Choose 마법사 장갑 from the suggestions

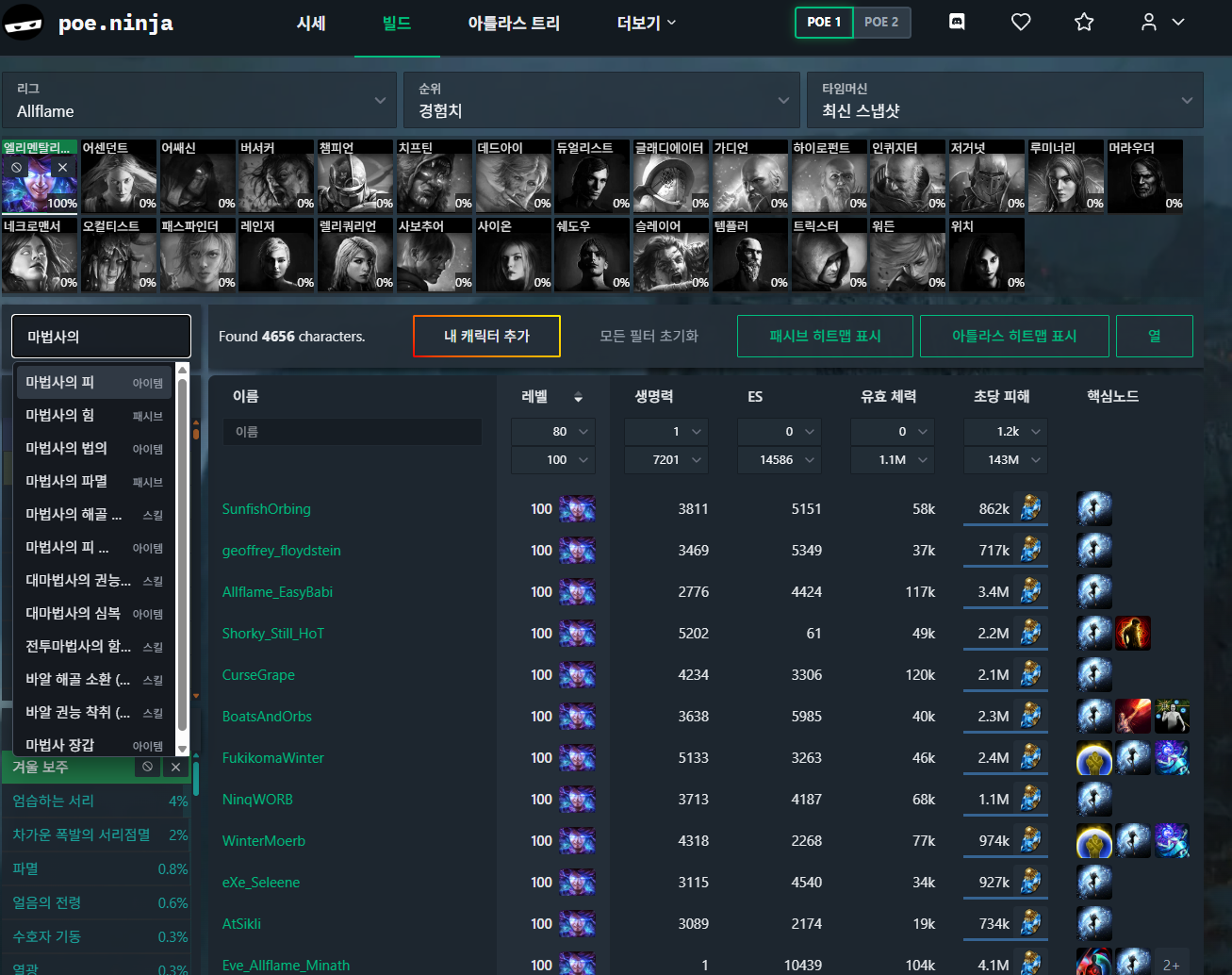[x=94, y=744]
